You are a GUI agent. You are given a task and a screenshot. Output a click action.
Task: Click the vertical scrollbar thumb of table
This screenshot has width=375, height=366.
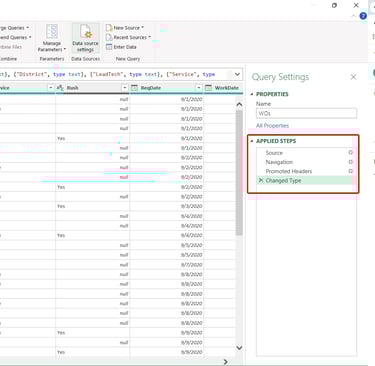239,172
